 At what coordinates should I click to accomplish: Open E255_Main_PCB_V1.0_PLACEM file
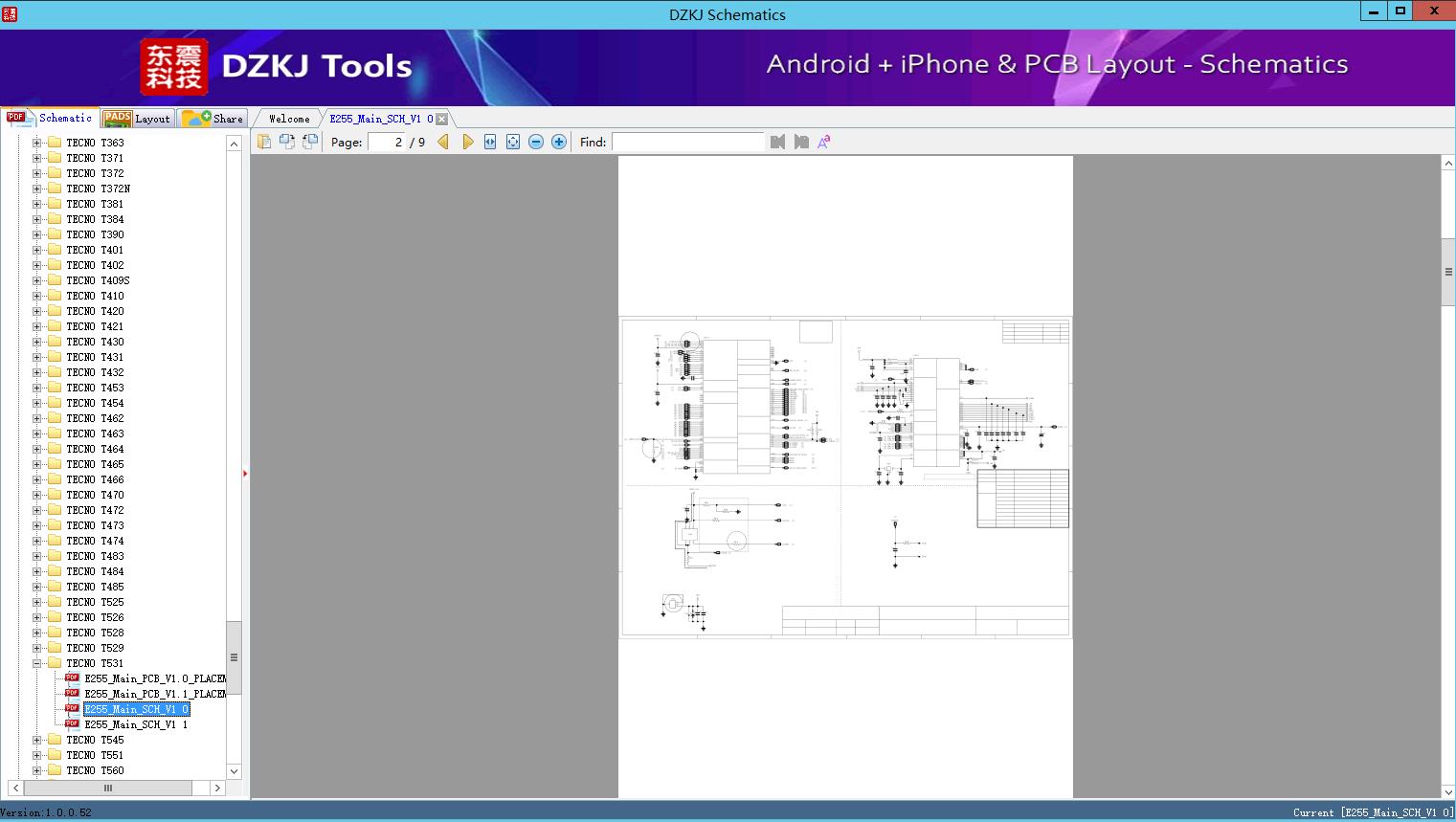[154, 678]
